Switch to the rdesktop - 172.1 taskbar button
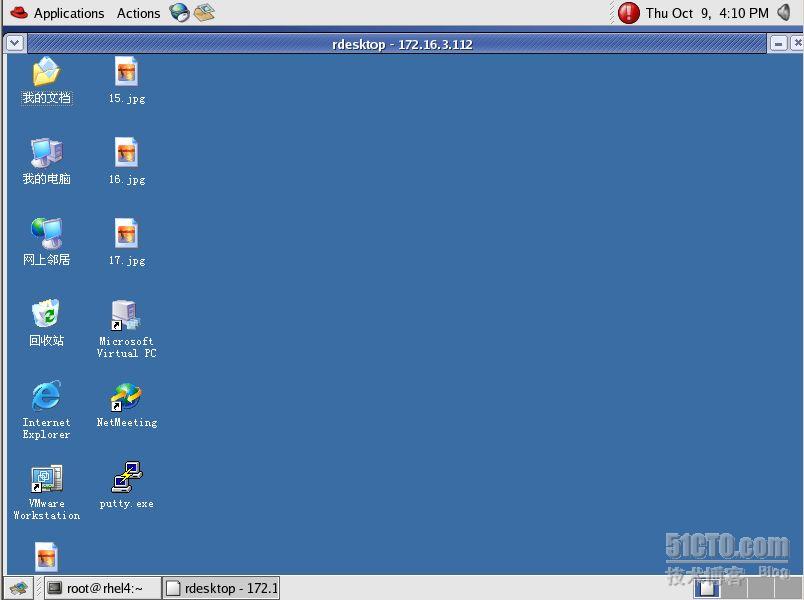Screen dimensions: 804x600 222,588
